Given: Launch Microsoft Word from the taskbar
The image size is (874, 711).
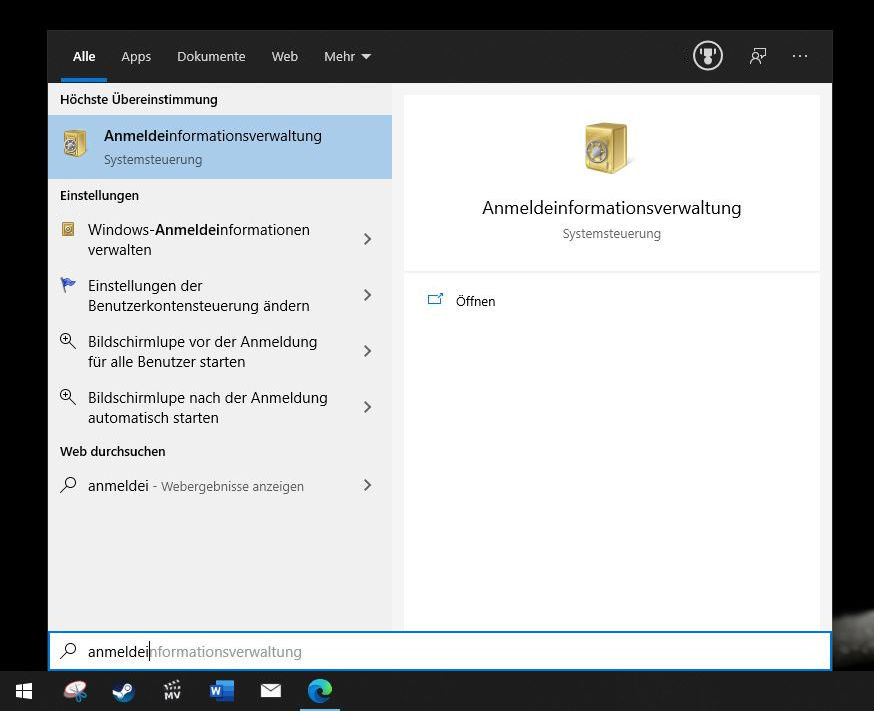Looking at the screenshot, I should 221,691.
